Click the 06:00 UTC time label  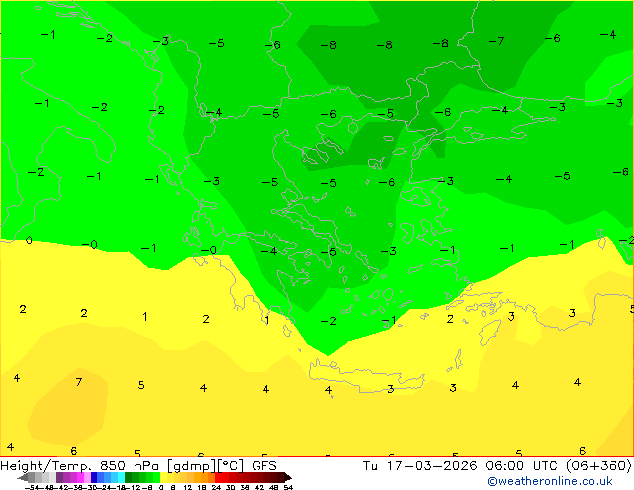pos(524,466)
